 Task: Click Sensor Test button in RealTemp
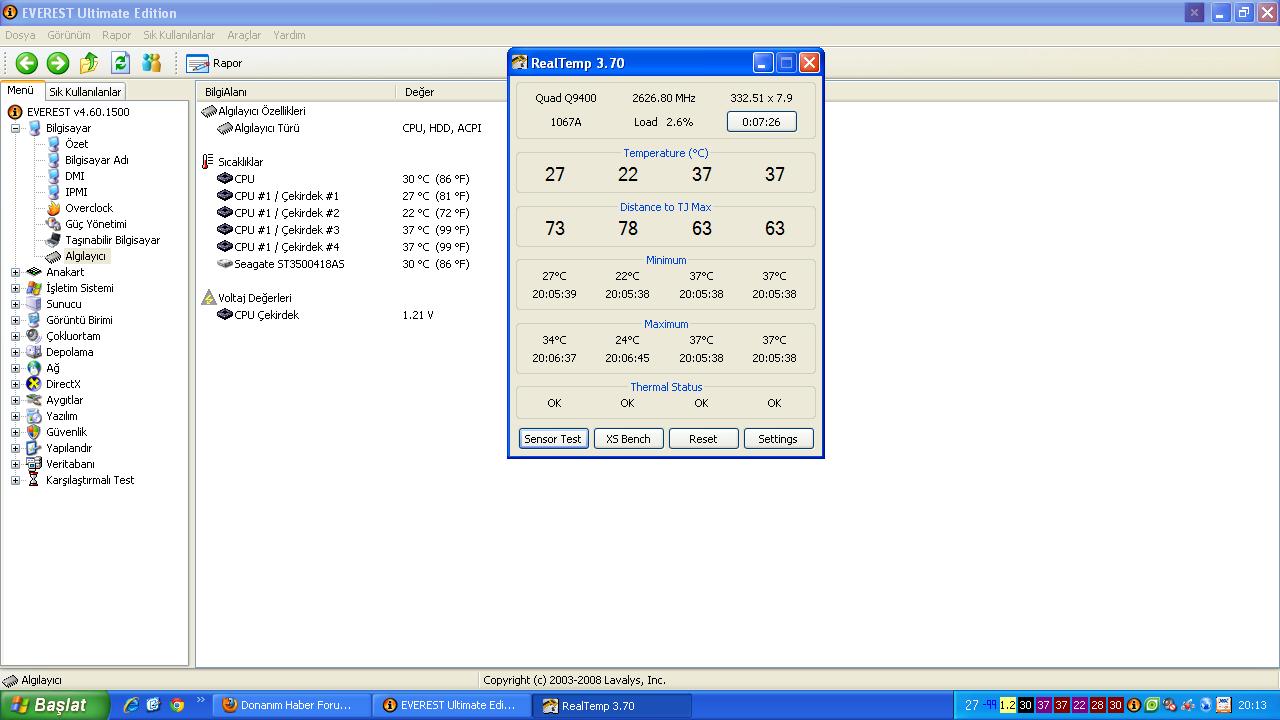point(553,439)
